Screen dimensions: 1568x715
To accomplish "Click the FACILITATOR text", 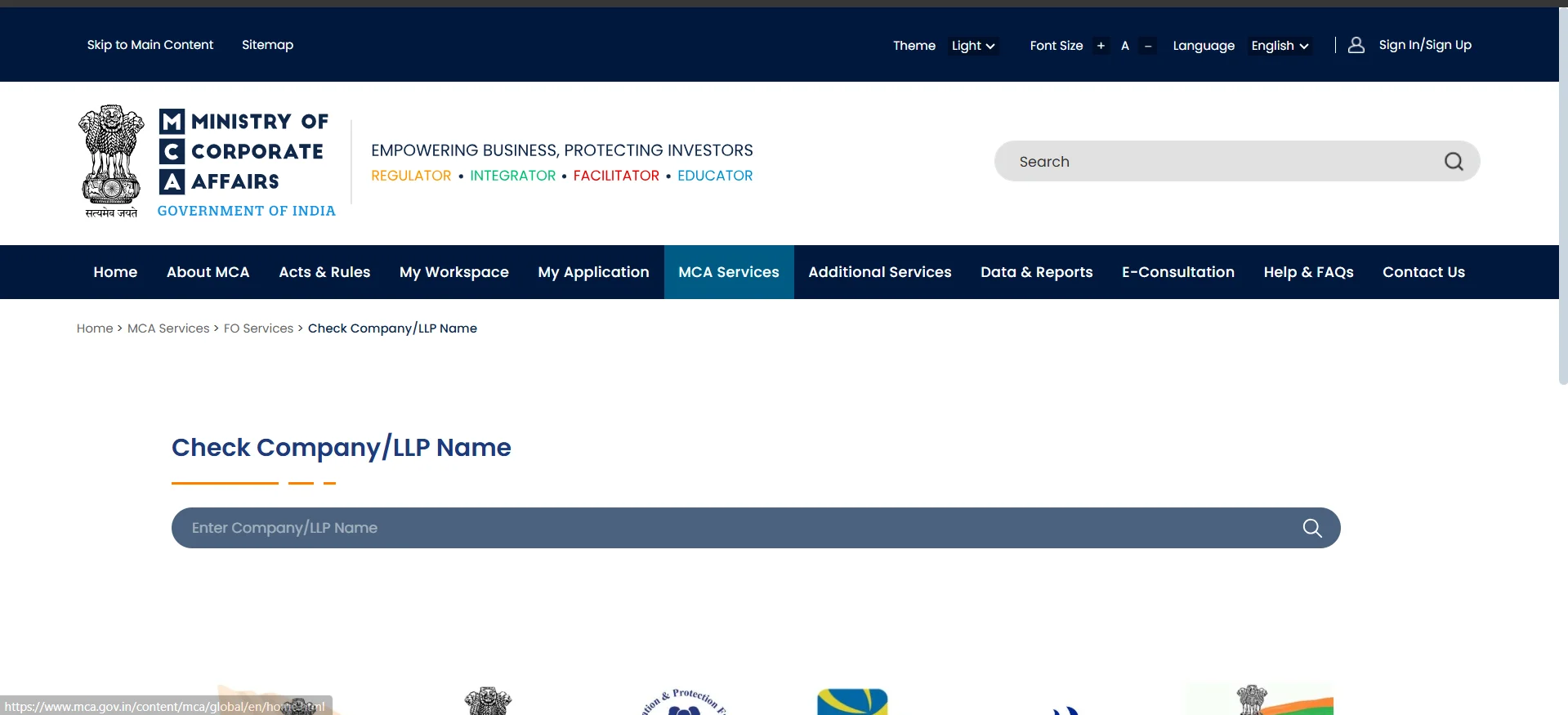I will [x=616, y=176].
